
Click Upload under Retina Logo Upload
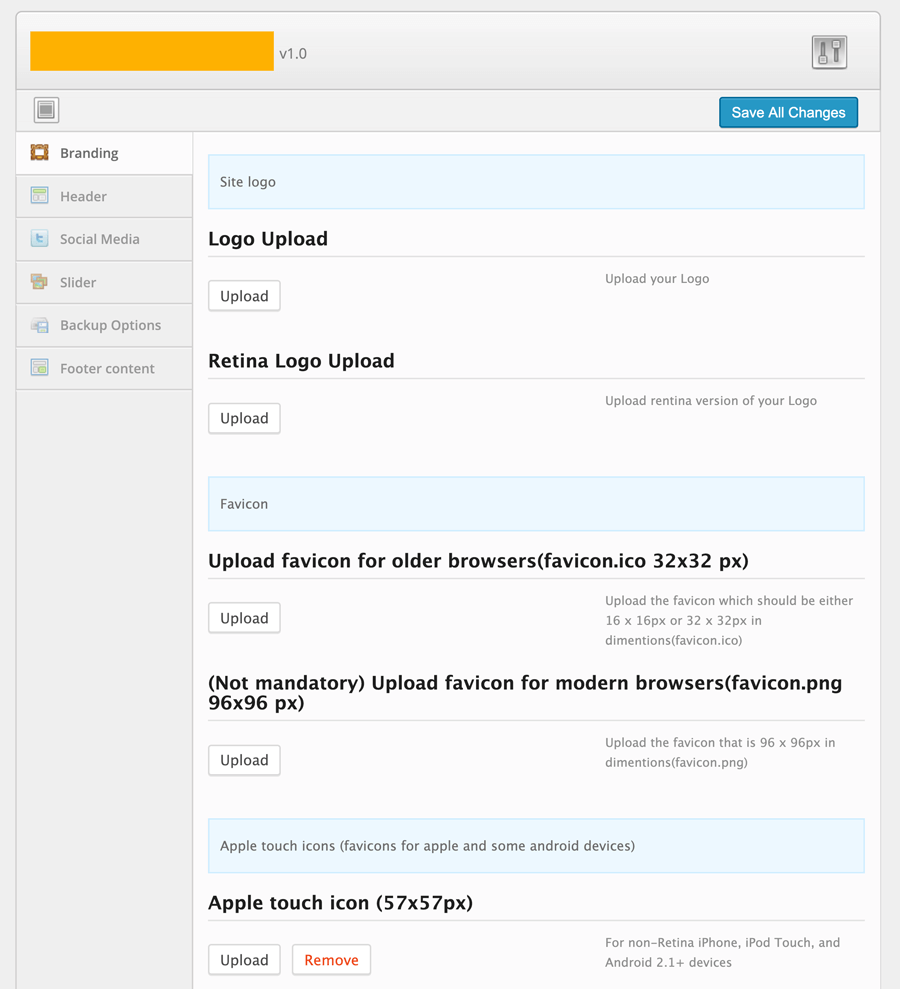[x=243, y=418]
